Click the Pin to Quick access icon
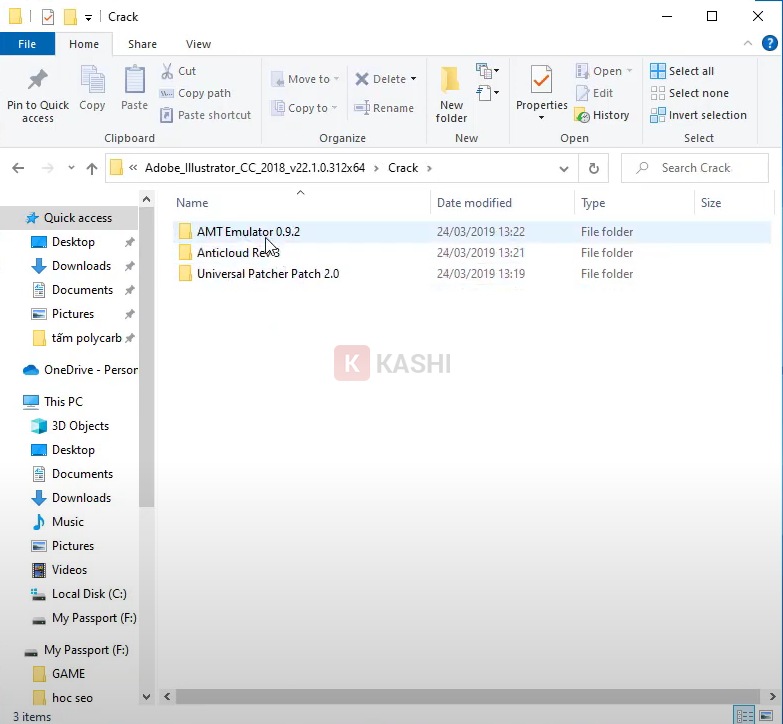This screenshot has width=783, height=724. pyautogui.click(x=37, y=81)
